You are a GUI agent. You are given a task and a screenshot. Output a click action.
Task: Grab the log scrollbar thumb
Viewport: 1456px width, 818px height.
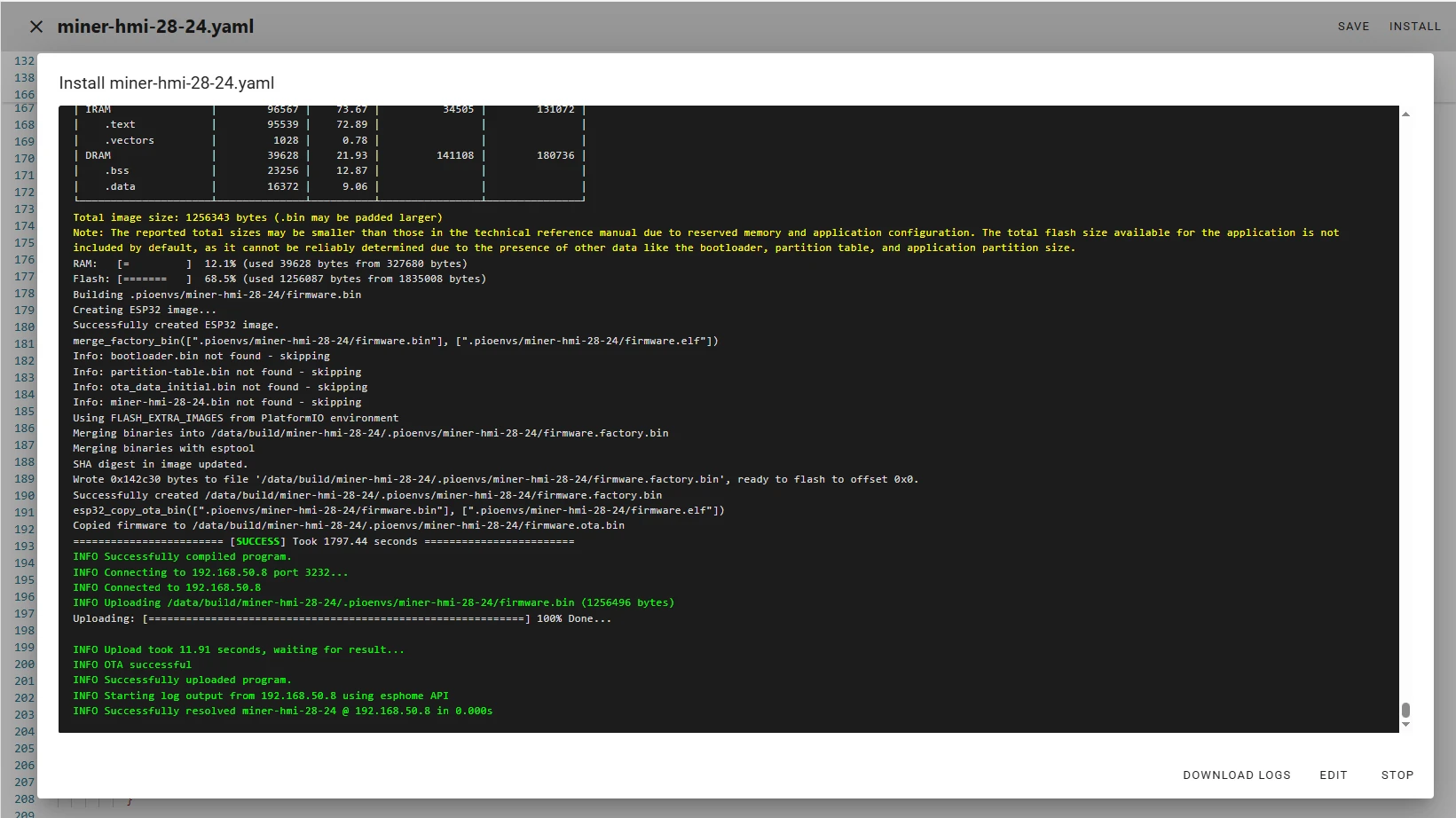tap(1405, 711)
